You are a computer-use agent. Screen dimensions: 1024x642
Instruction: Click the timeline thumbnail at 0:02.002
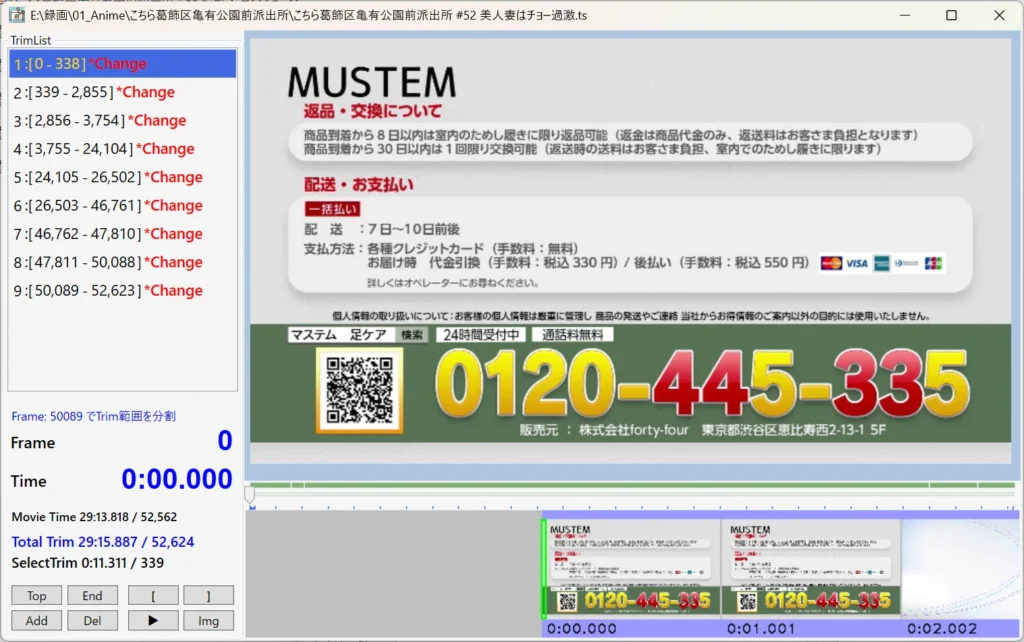[960, 567]
